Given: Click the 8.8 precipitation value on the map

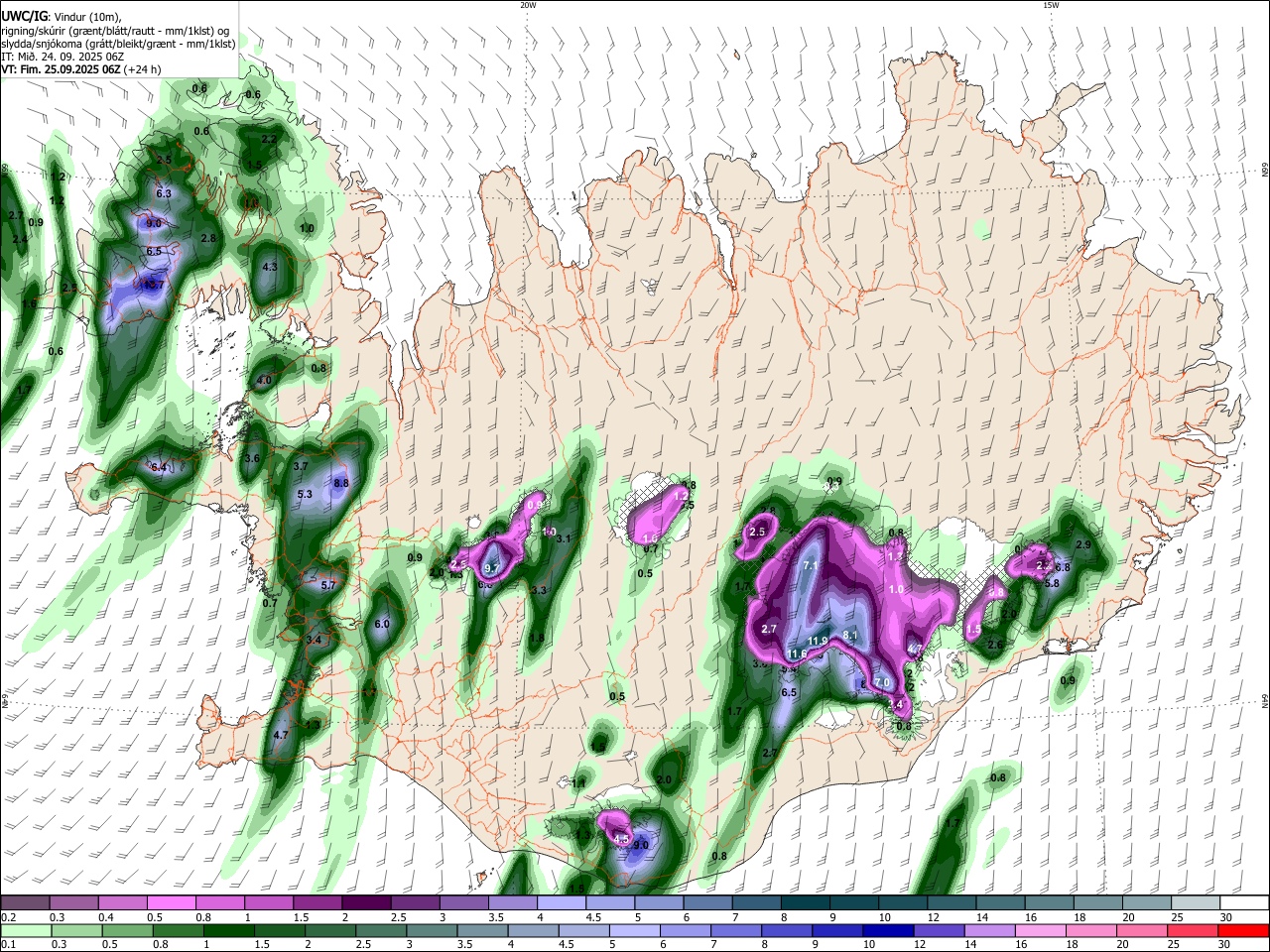Looking at the screenshot, I should coord(341,483).
